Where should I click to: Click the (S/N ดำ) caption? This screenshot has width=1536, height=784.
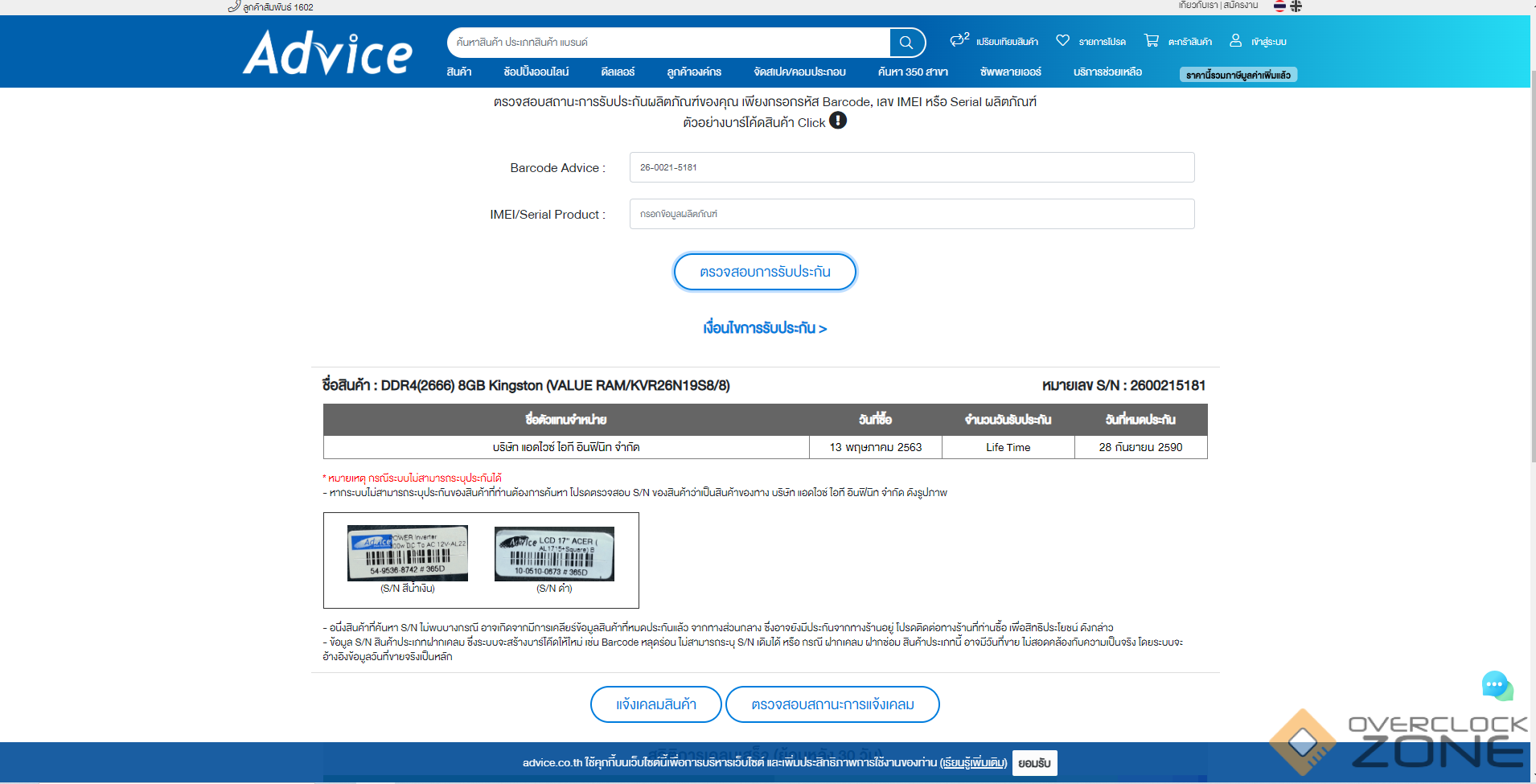click(x=554, y=589)
